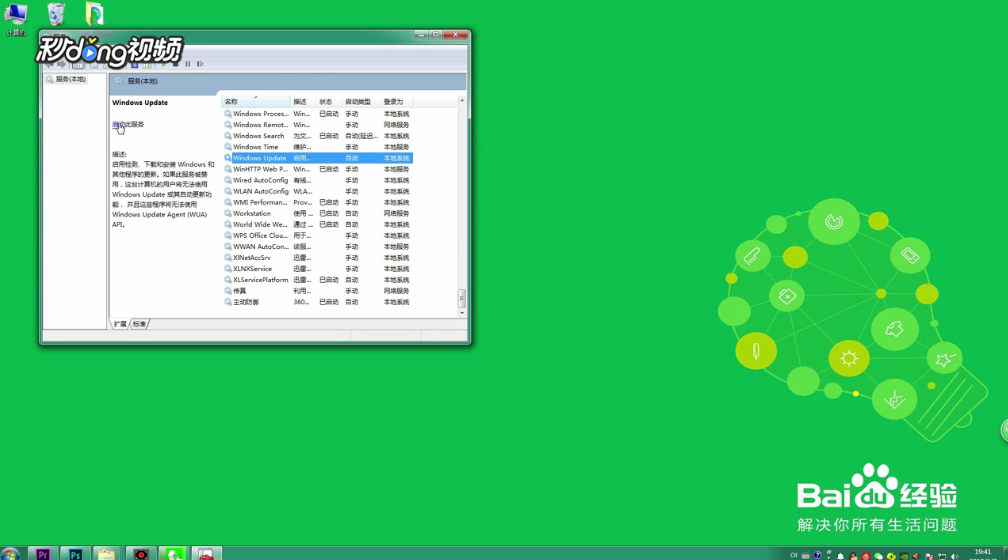The height and width of the screenshot is (560, 1008).
Task: Sort by the 名称 column header
Action: (255, 102)
